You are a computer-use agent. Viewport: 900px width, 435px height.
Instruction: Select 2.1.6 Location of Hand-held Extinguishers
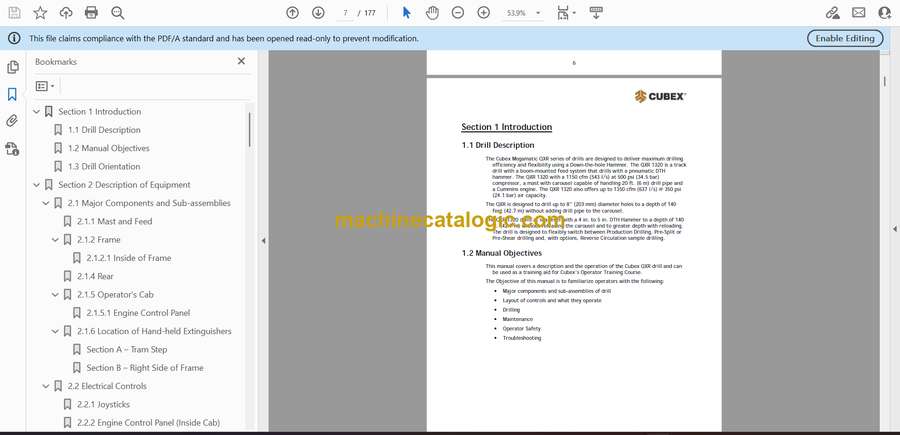(x=154, y=331)
